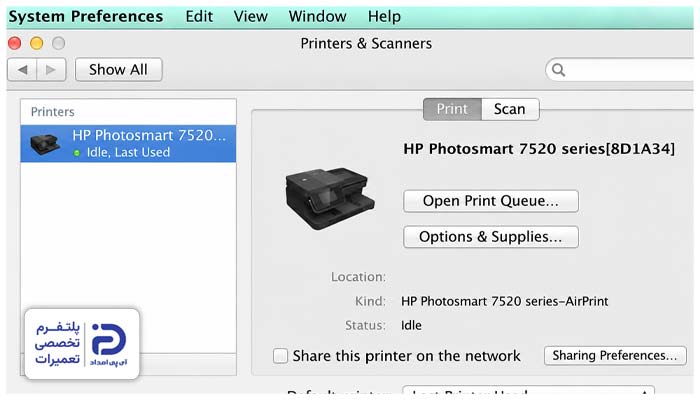Enable Share this printer on the network

coord(280,356)
